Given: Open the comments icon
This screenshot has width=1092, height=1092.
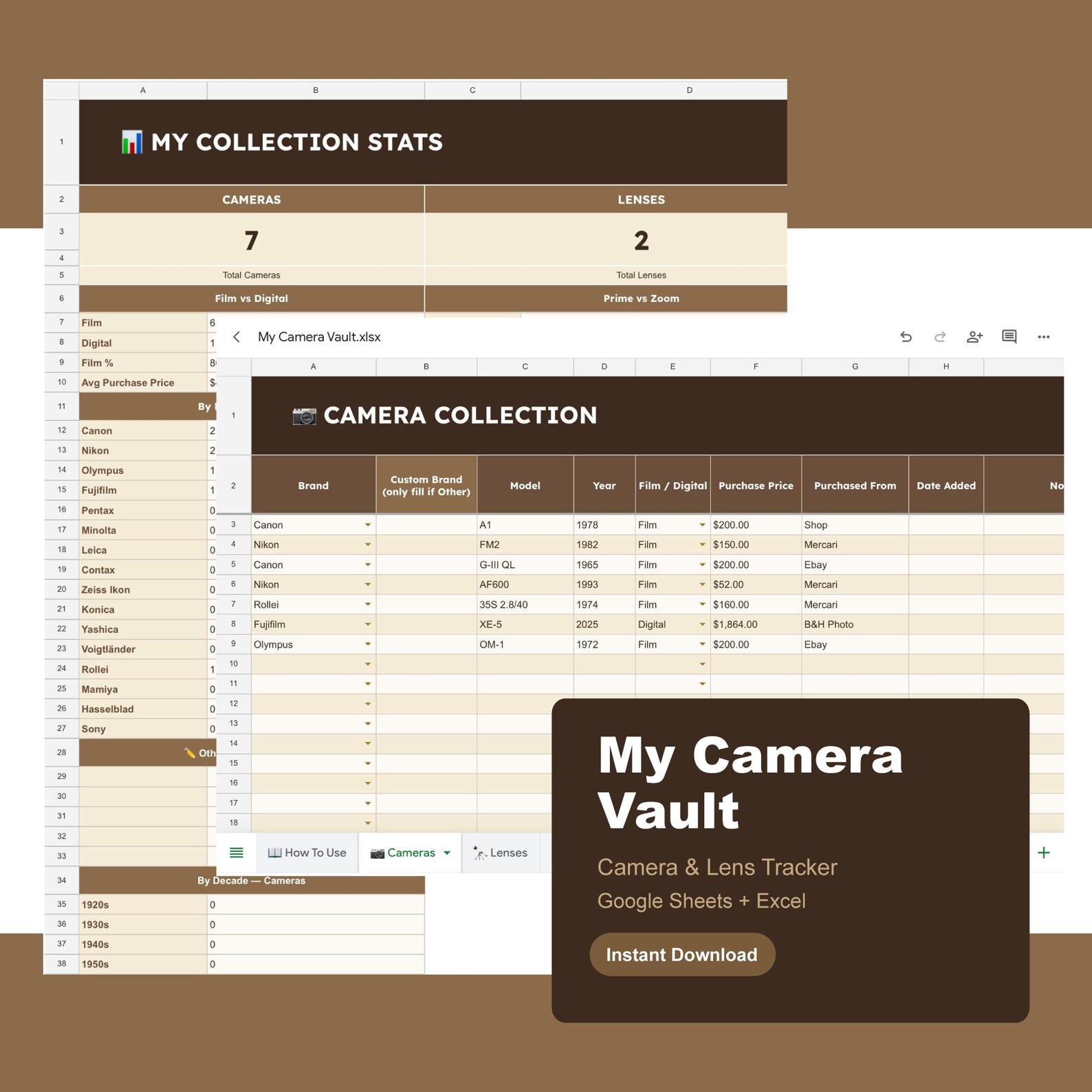Looking at the screenshot, I should click(x=1009, y=337).
